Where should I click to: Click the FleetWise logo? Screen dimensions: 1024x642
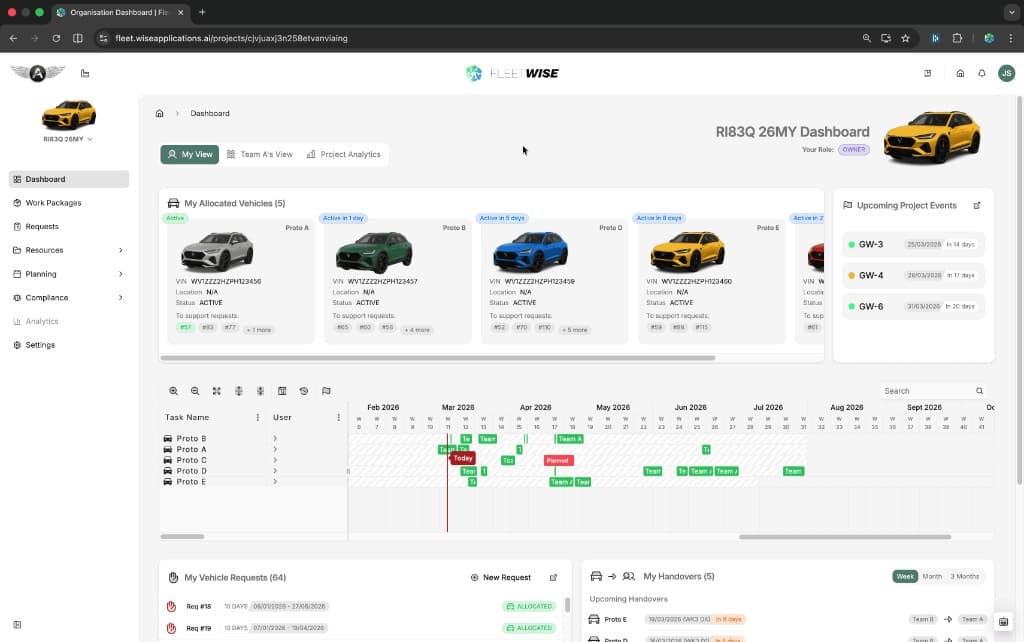pos(512,73)
